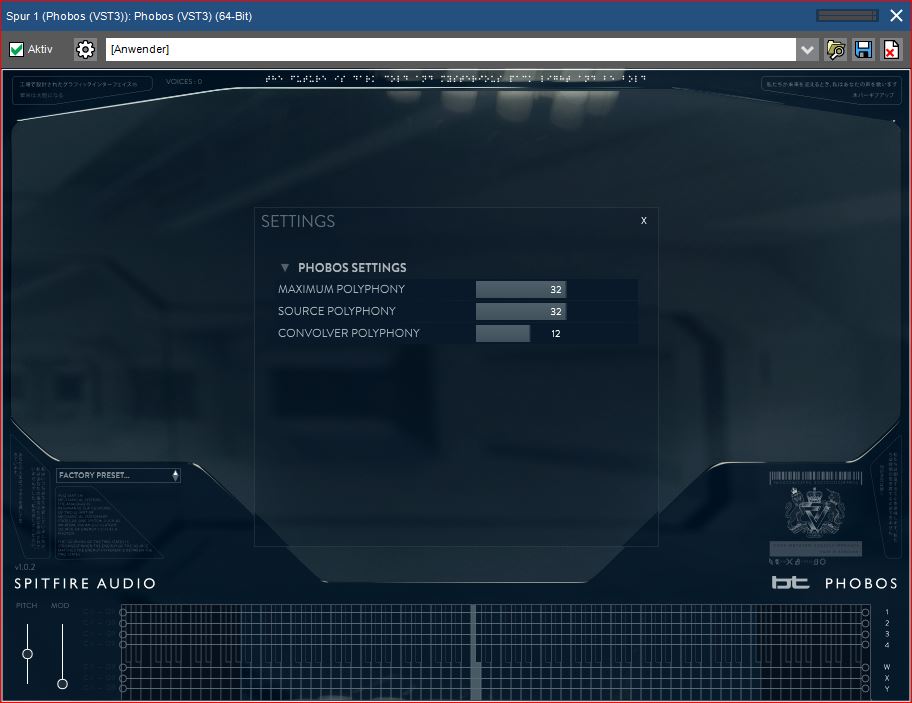Click the SETTINGS panel title
The image size is (912, 703).
[x=298, y=221]
